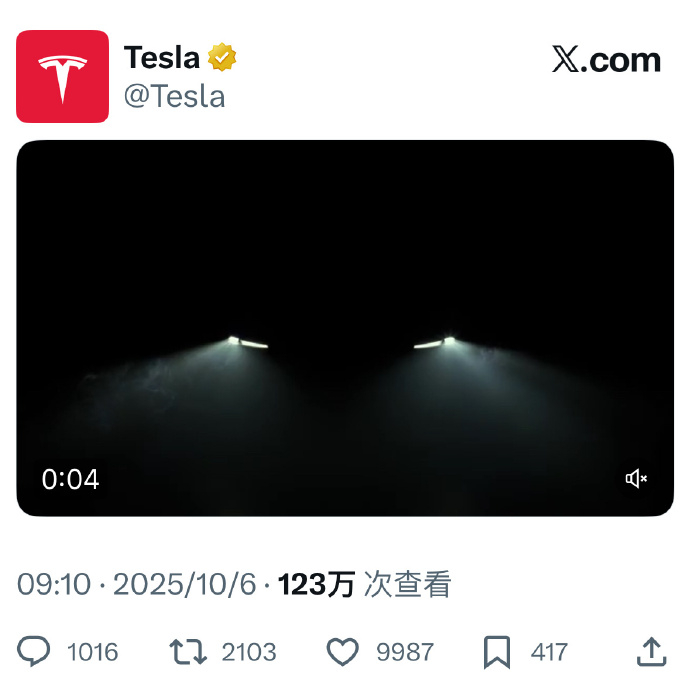Screen dimensions: 690x693
Task: Click the 417 bookmarks count
Action: pyautogui.click(x=549, y=652)
